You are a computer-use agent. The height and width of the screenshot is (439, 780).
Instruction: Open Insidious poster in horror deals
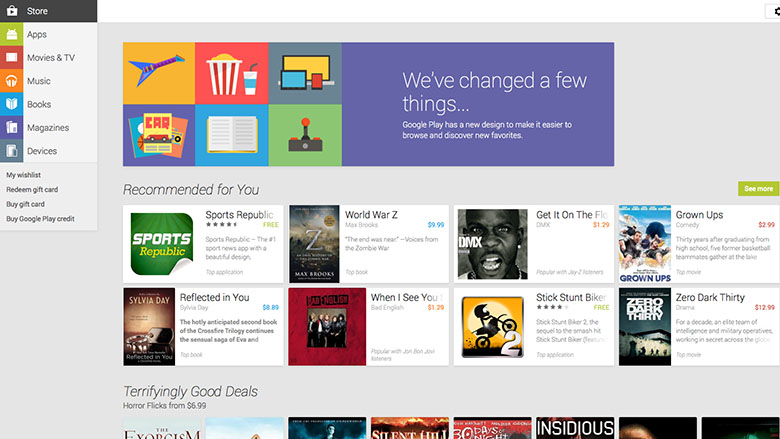tap(575, 428)
